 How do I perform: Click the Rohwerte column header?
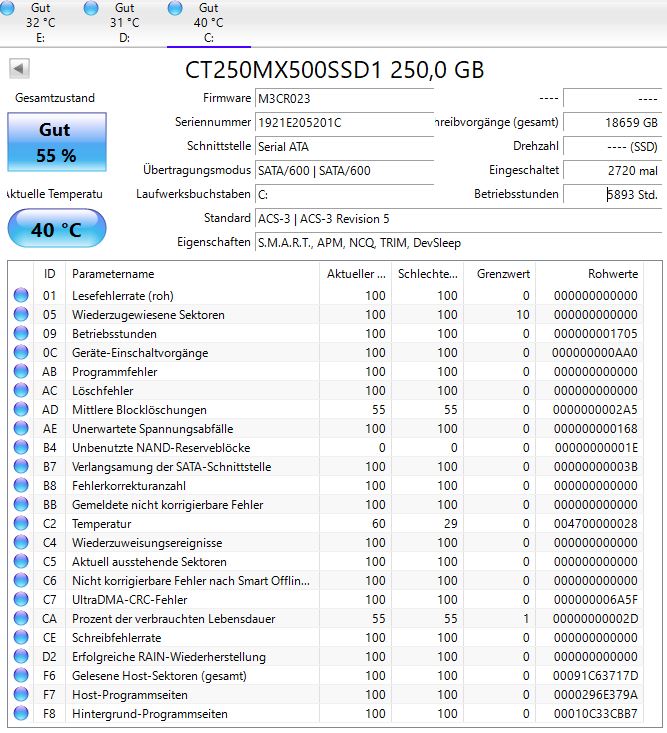tap(589, 274)
